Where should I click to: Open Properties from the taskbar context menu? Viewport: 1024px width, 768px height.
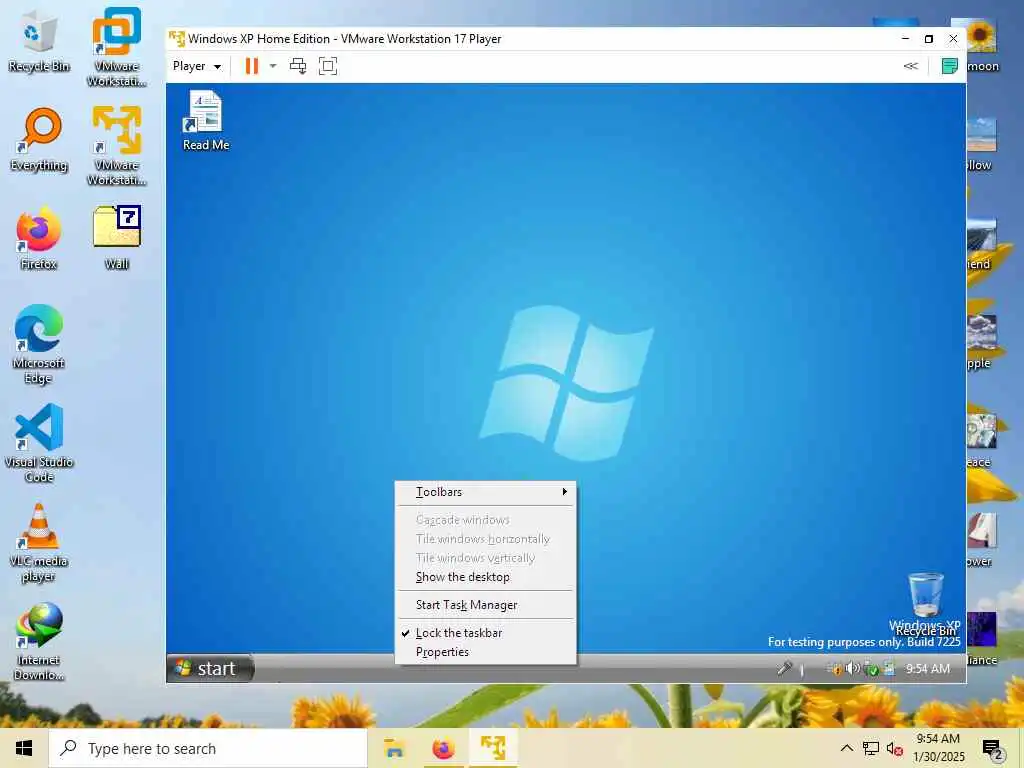pos(485,652)
